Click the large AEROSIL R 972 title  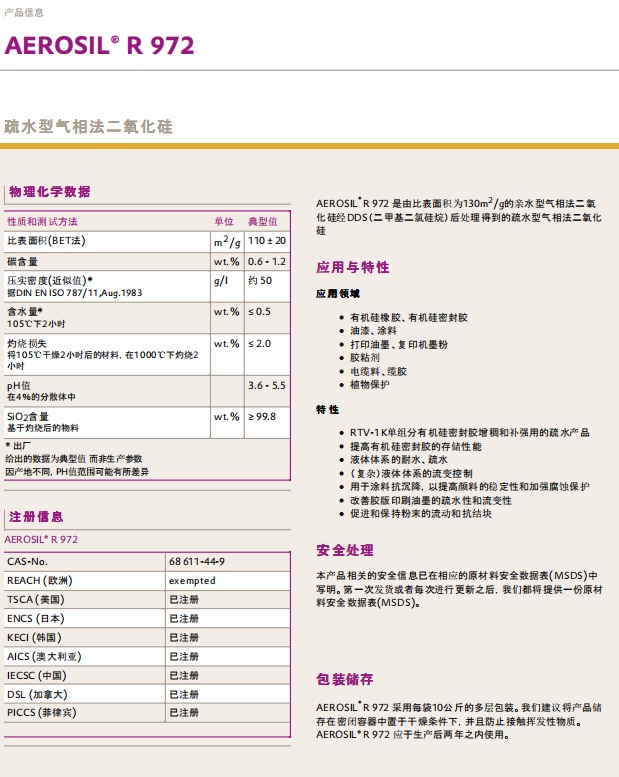pos(100,45)
